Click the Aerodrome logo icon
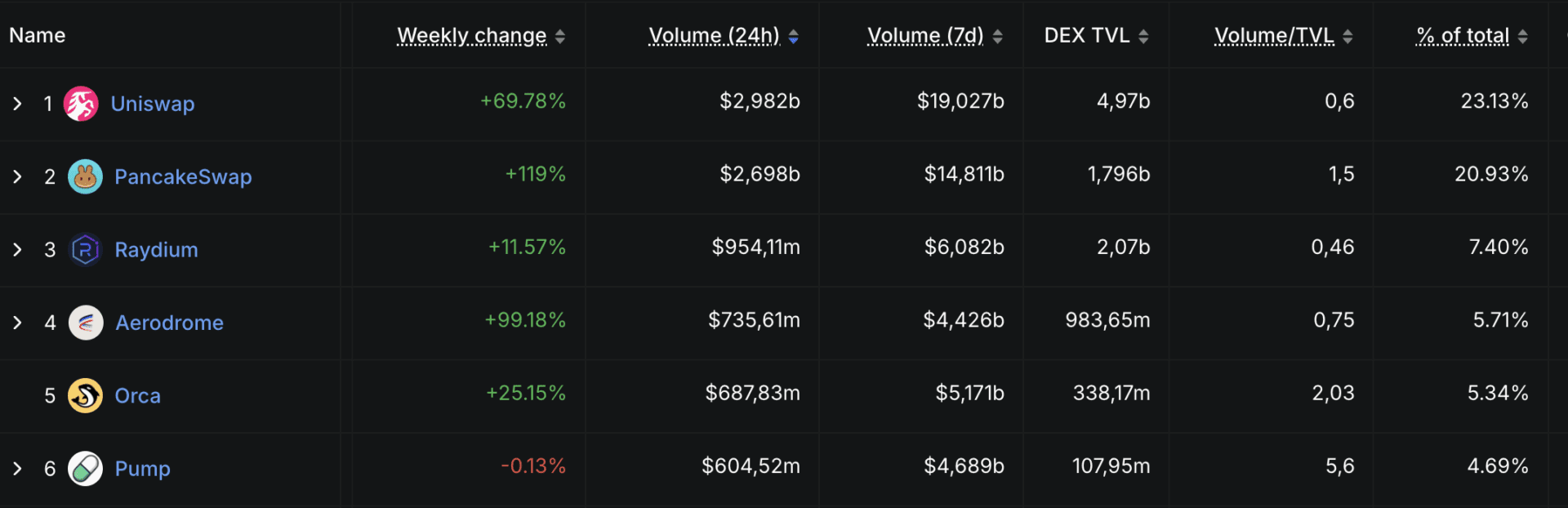The width and height of the screenshot is (1568, 508). point(86,323)
